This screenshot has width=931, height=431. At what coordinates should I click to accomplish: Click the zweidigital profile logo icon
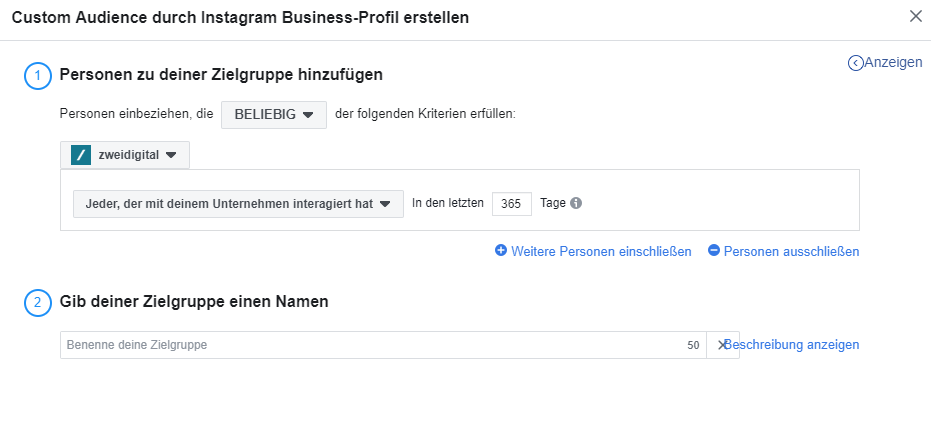pyautogui.click(x=81, y=155)
